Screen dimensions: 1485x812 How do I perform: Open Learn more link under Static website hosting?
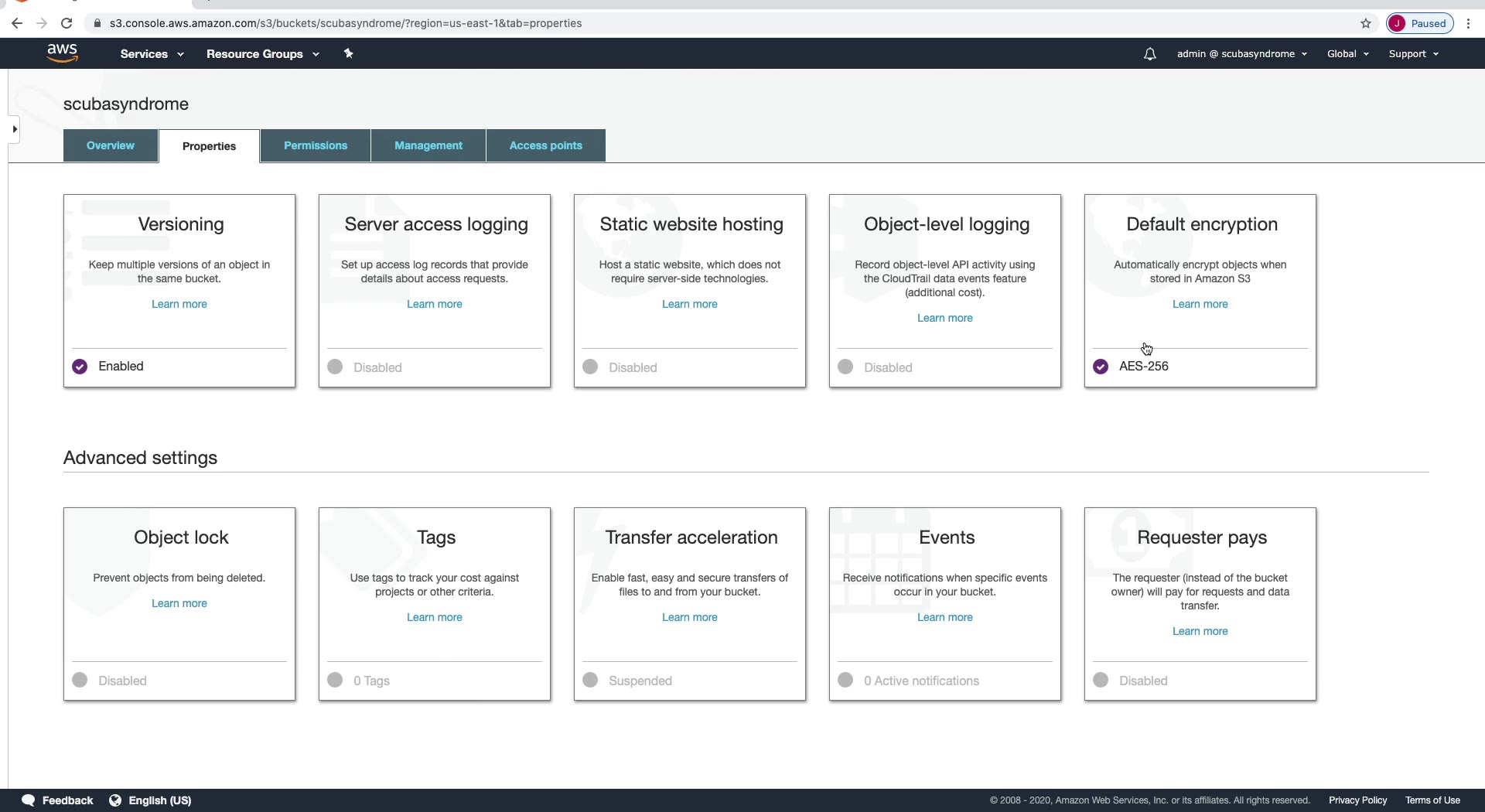pos(690,304)
